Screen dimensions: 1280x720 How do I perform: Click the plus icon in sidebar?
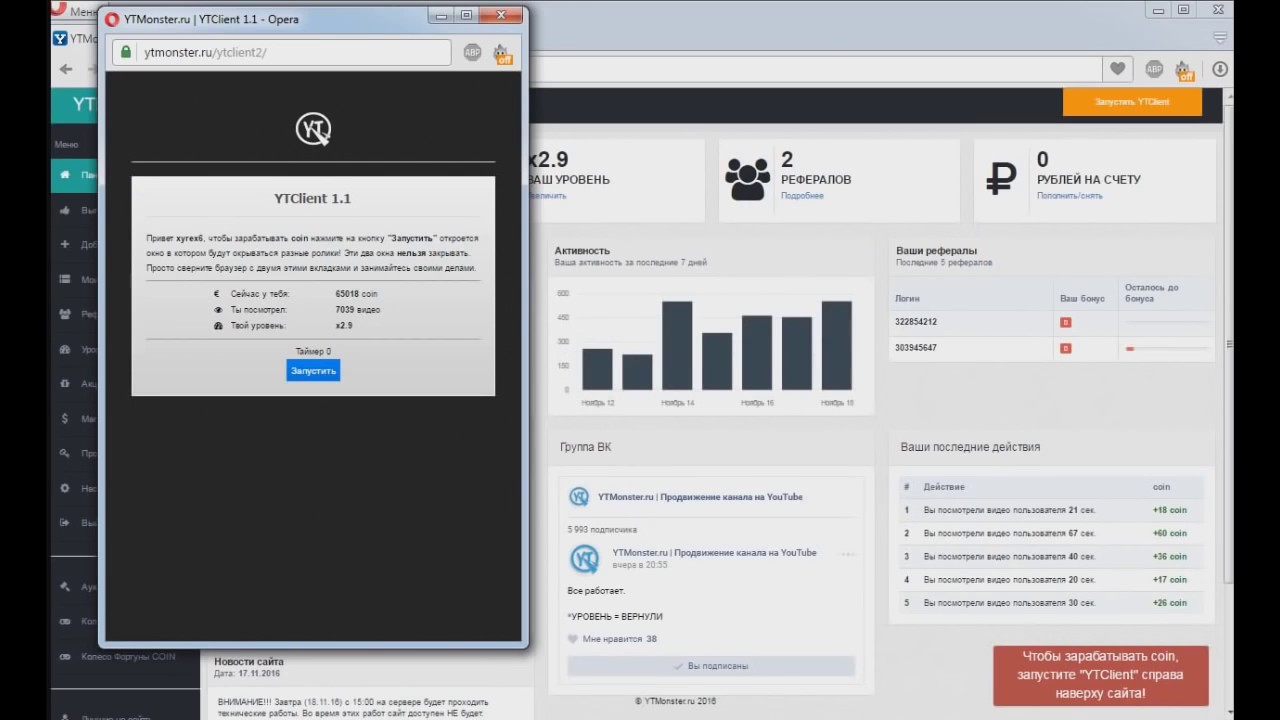64,244
